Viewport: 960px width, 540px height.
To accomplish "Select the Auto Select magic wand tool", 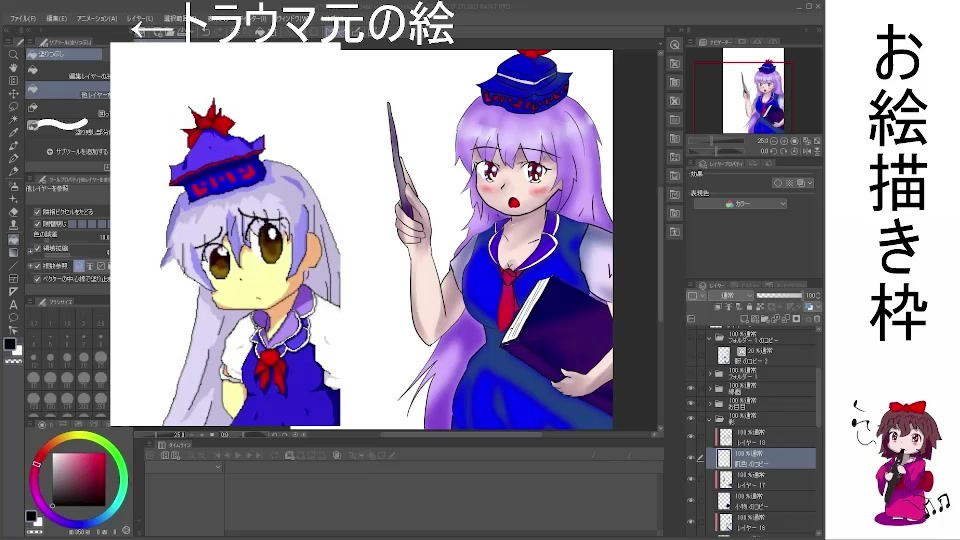I will pyautogui.click(x=13, y=119).
